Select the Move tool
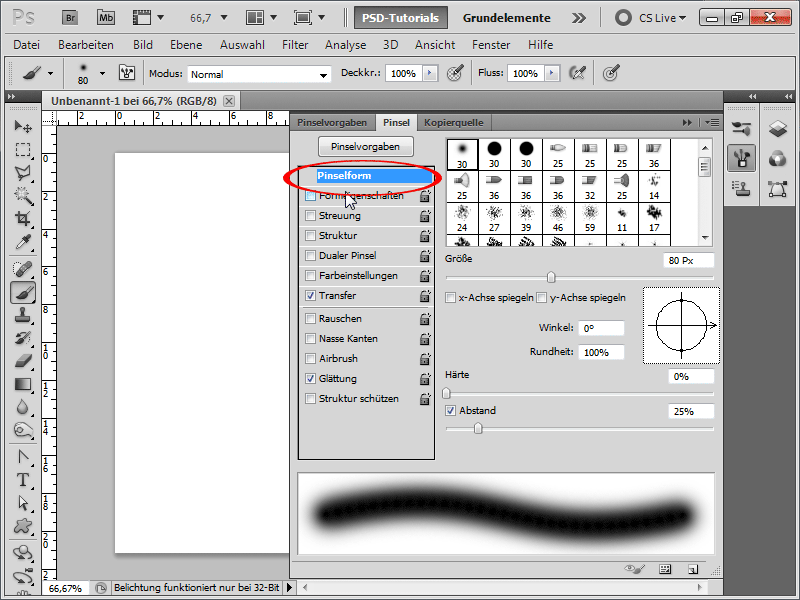 point(23,126)
